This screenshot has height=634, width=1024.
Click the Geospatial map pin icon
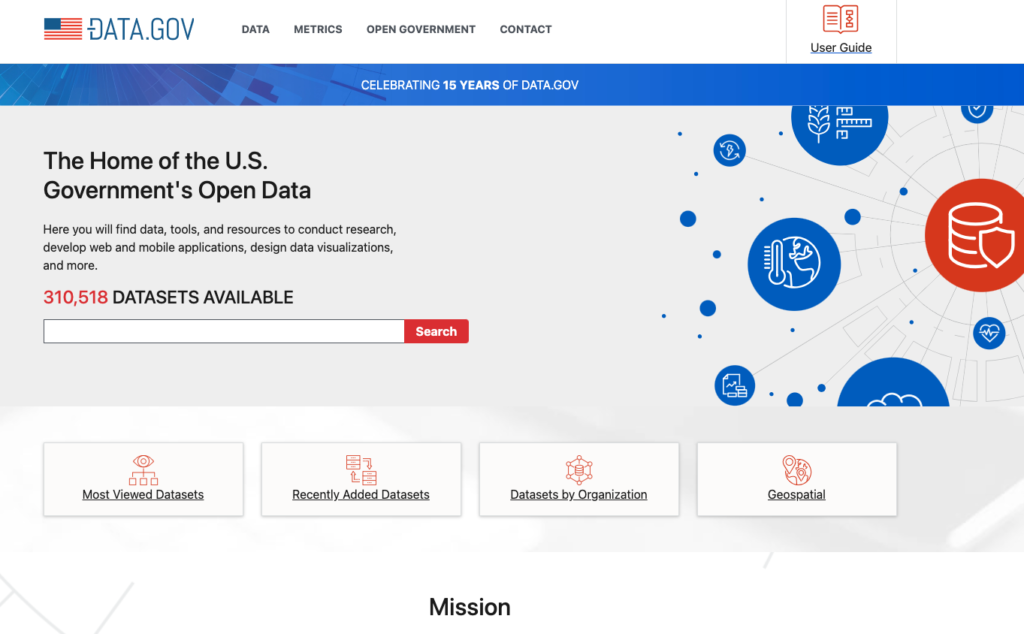pyautogui.click(x=797, y=469)
